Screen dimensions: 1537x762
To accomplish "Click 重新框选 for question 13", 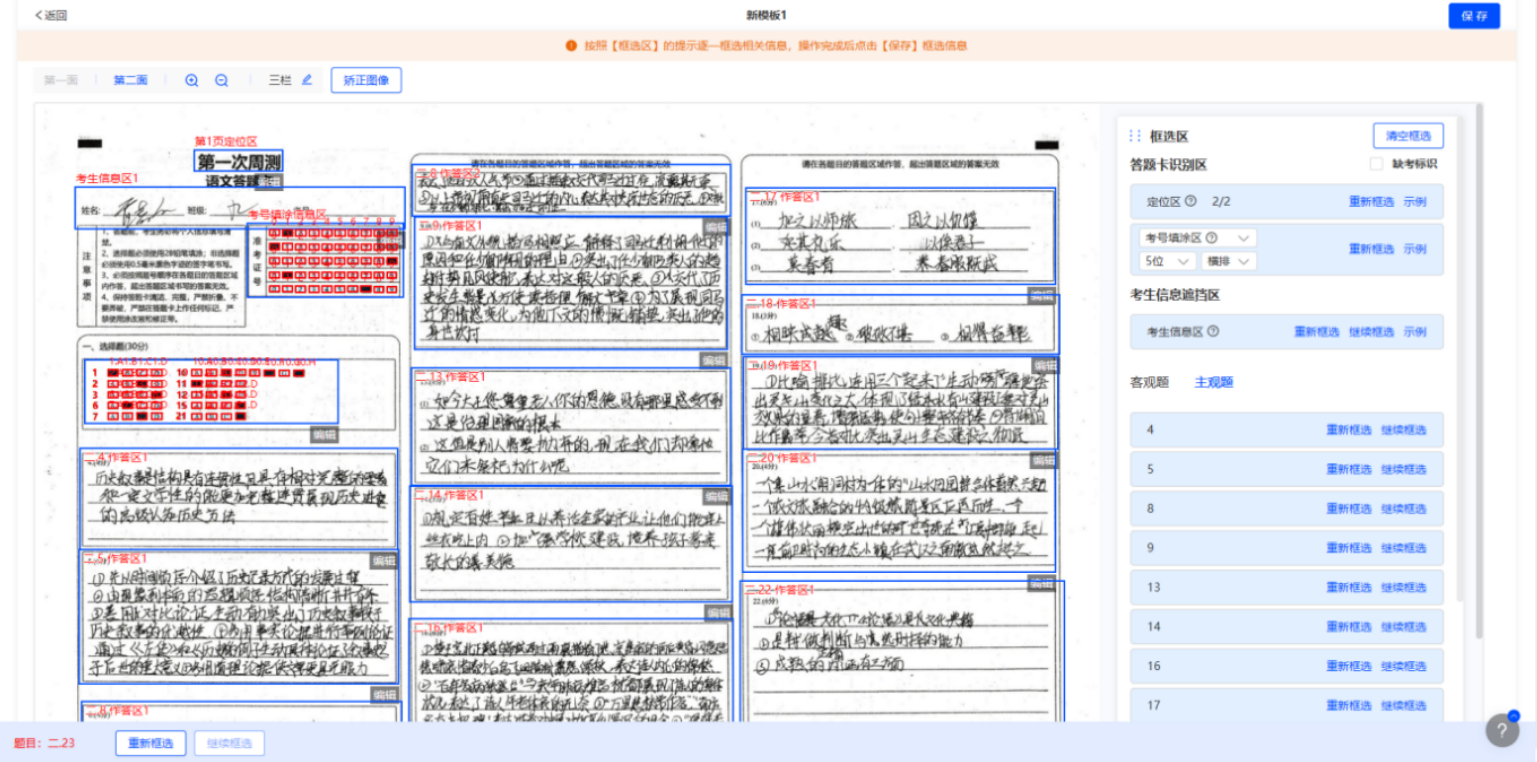I will [1349, 587].
